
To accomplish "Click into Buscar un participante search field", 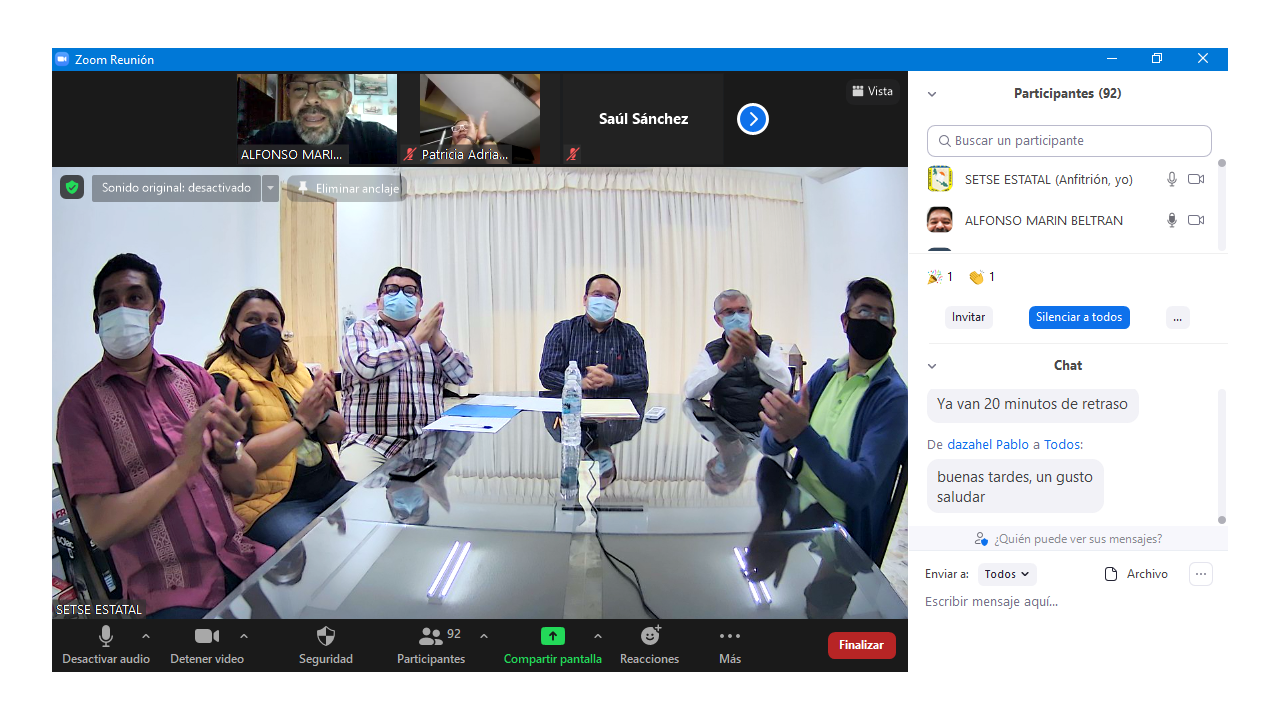I will 1069,141.
